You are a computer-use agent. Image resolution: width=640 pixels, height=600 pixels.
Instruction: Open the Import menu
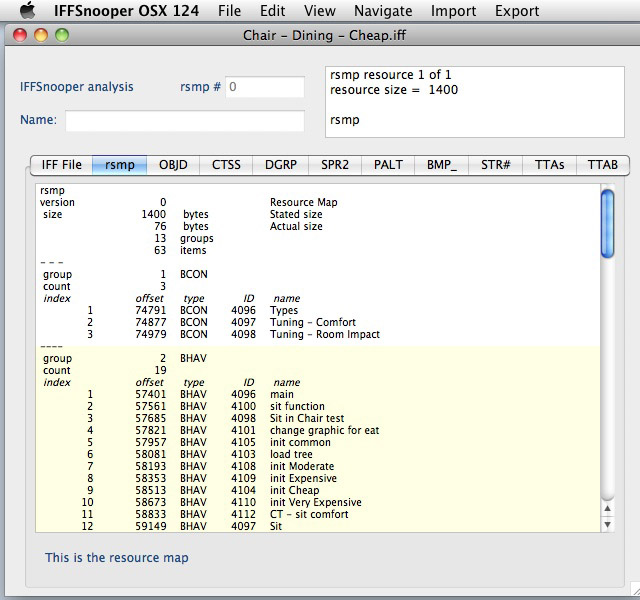click(x=453, y=11)
